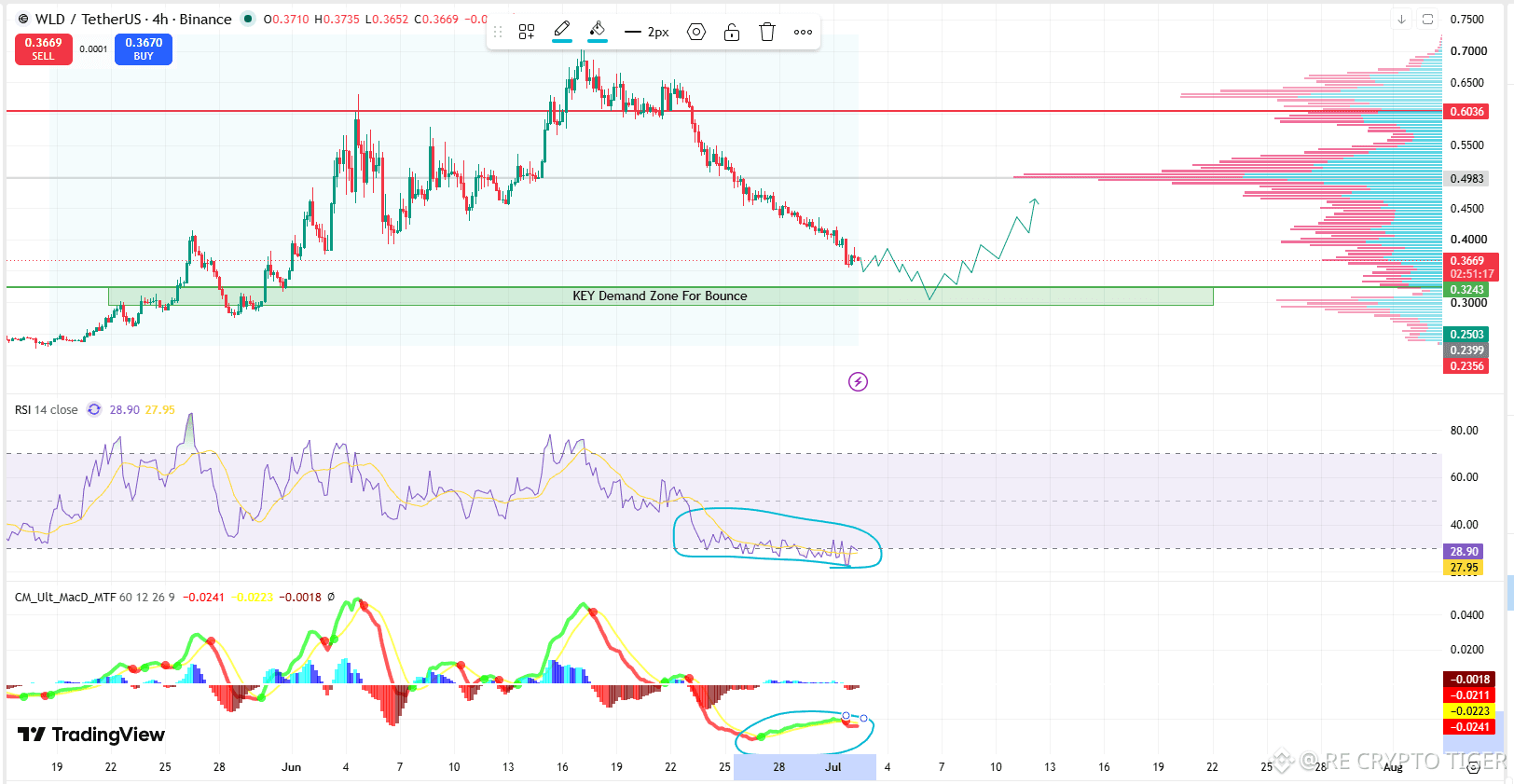Open the three-dot more options menu
The width and height of the screenshot is (1514, 784).
pyautogui.click(x=803, y=32)
